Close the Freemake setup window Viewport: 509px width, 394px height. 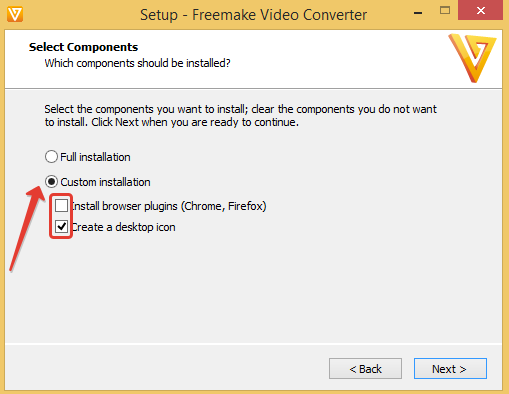480,10
